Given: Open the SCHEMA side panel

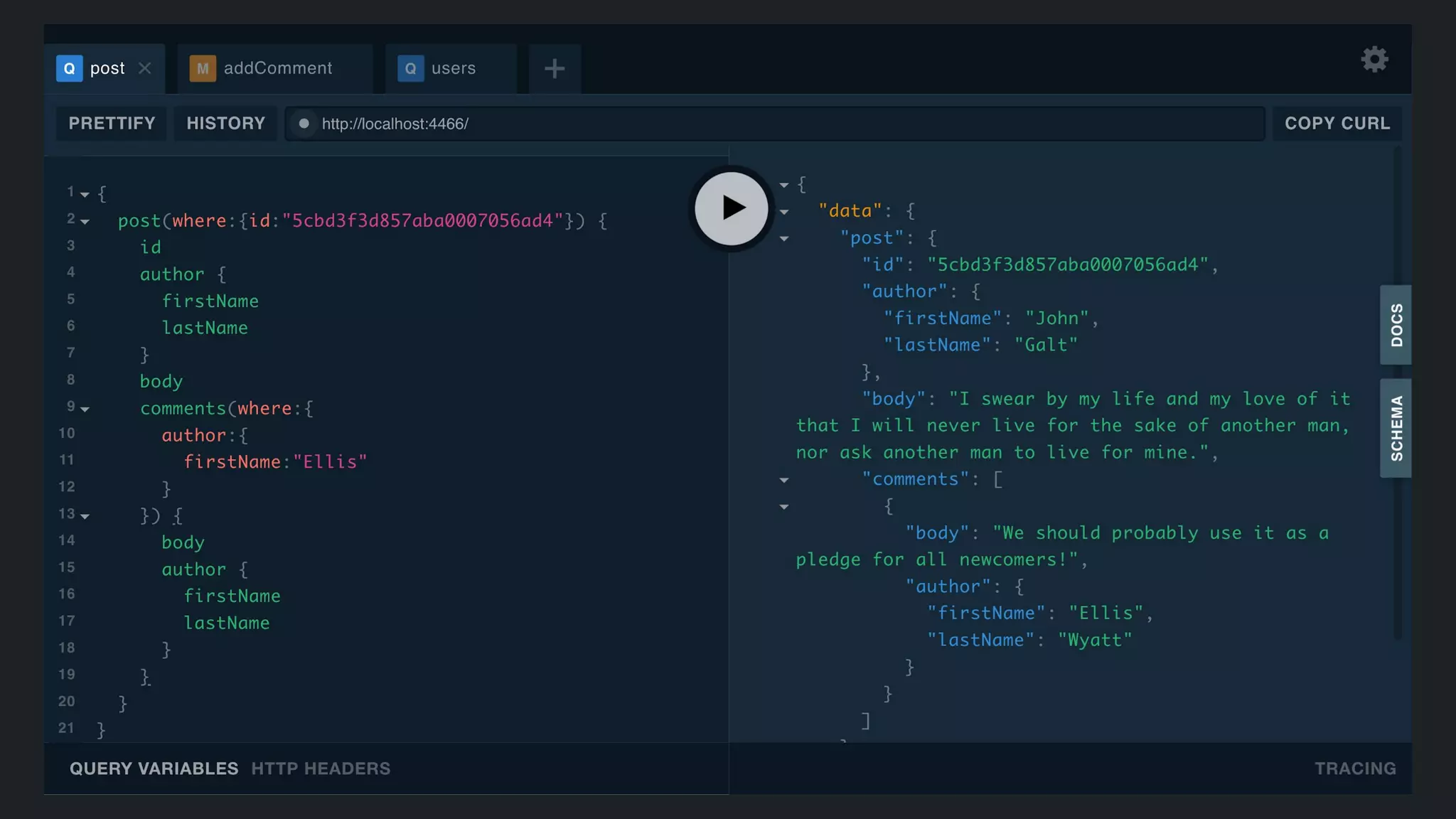Looking at the screenshot, I should pos(1396,428).
